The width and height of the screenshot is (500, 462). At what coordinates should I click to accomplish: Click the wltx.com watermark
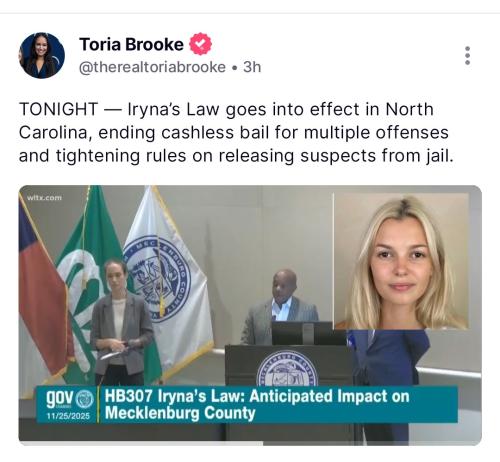44,198
